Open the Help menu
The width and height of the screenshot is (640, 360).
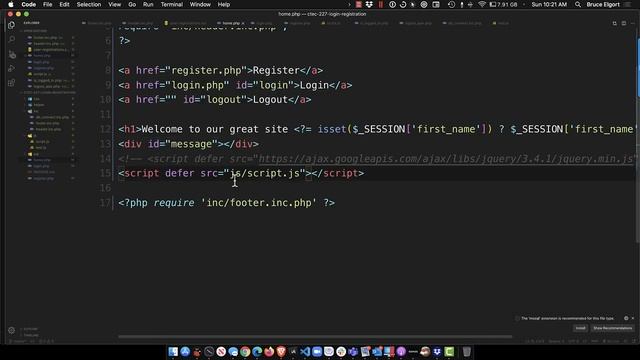224,4
